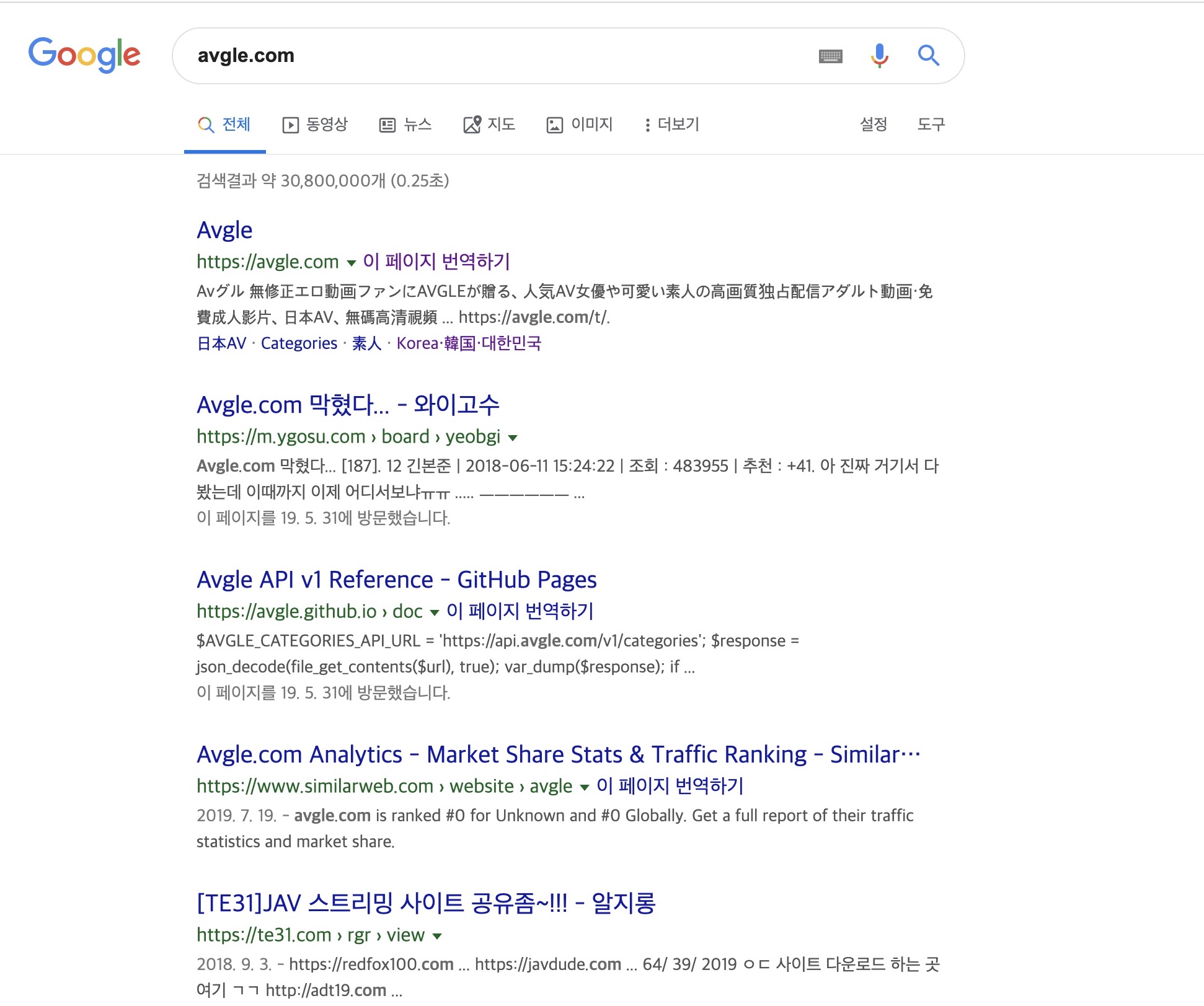
Task: Expand dropdown arrow next to m.ygosu.com URL
Action: coord(513,438)
